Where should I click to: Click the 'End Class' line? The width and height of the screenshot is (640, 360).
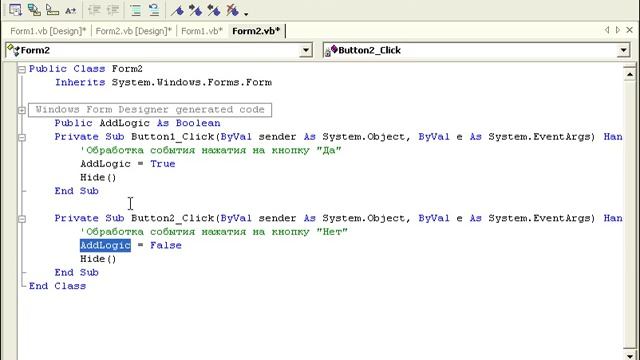pyautogui.click(x=58, y=286)
